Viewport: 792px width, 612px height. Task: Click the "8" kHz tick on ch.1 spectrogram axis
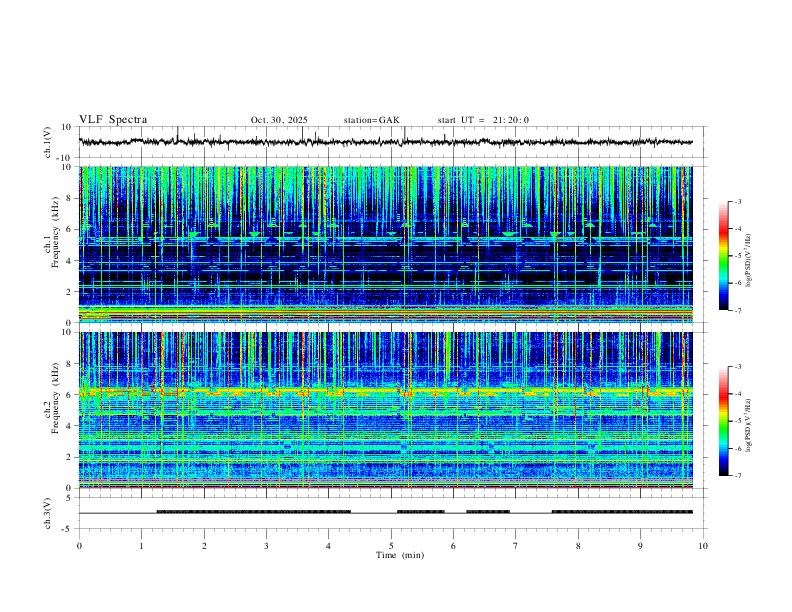[70, 198]
